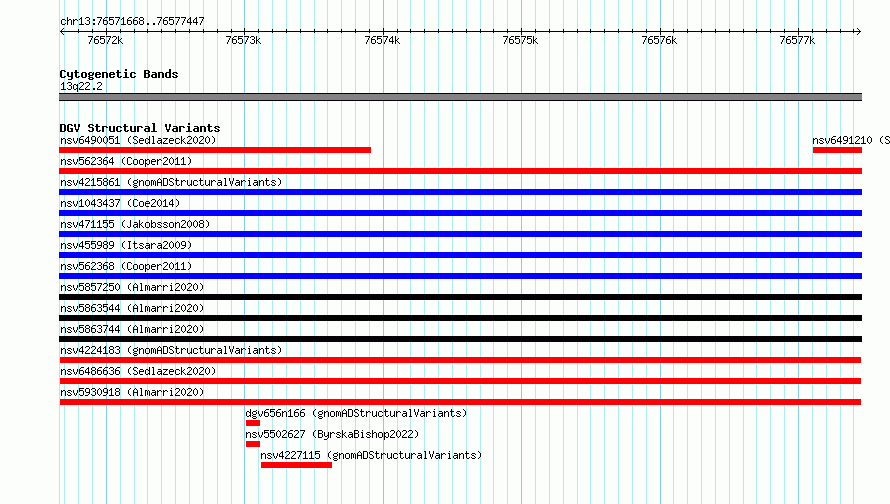Open nsv5502627 (ByrskaBishop2022) label

(332, 434)
